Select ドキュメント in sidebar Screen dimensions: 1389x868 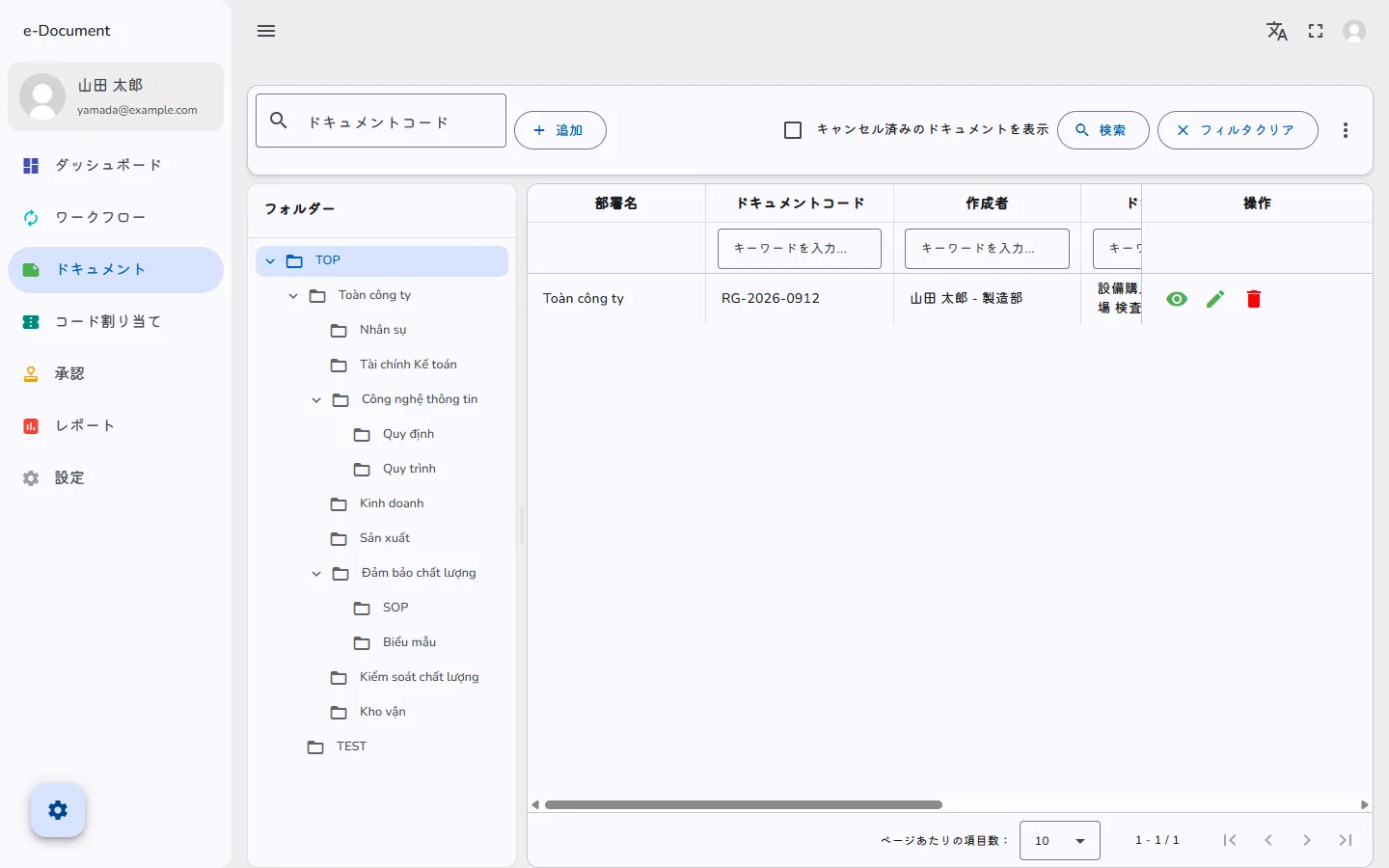point(116,270)
